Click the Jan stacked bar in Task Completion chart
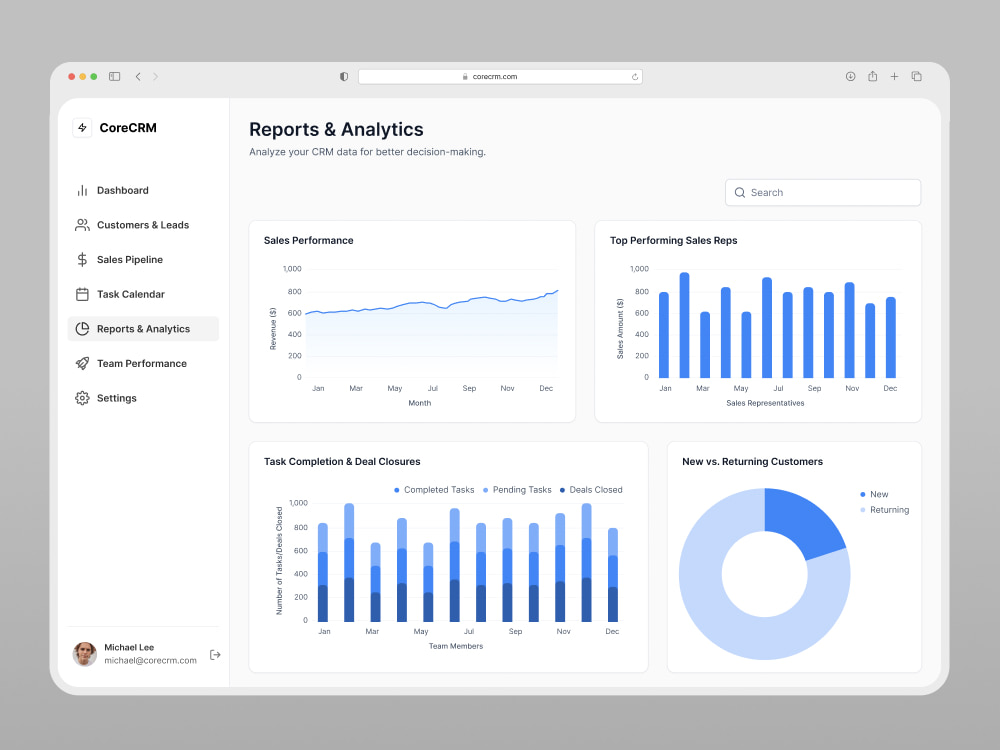 pos(323,572)
